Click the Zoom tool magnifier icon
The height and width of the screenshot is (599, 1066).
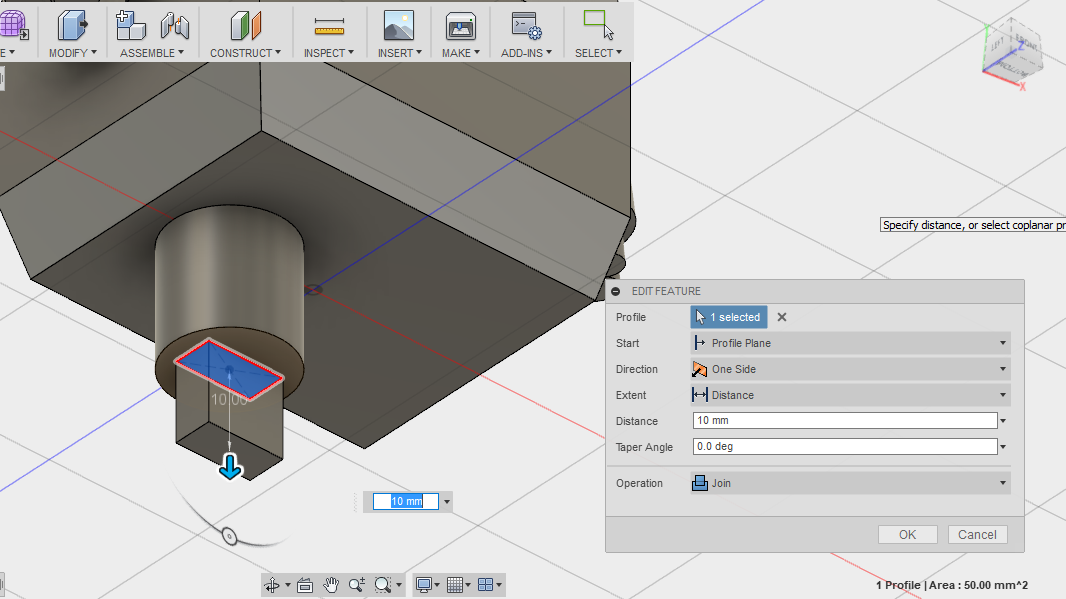pos(356,584)
